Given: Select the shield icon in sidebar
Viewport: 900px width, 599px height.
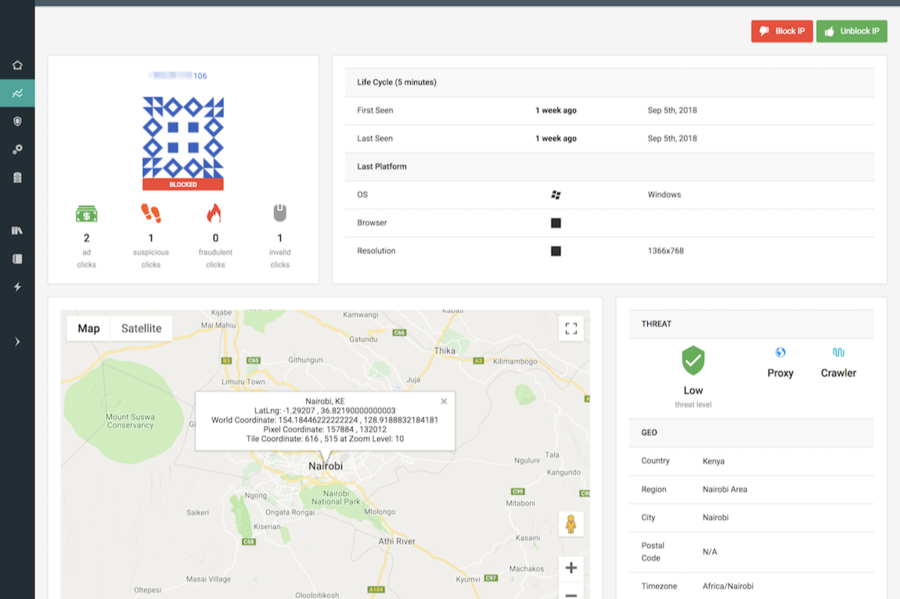Looking at the screenshot, I should tap(17, 121).
